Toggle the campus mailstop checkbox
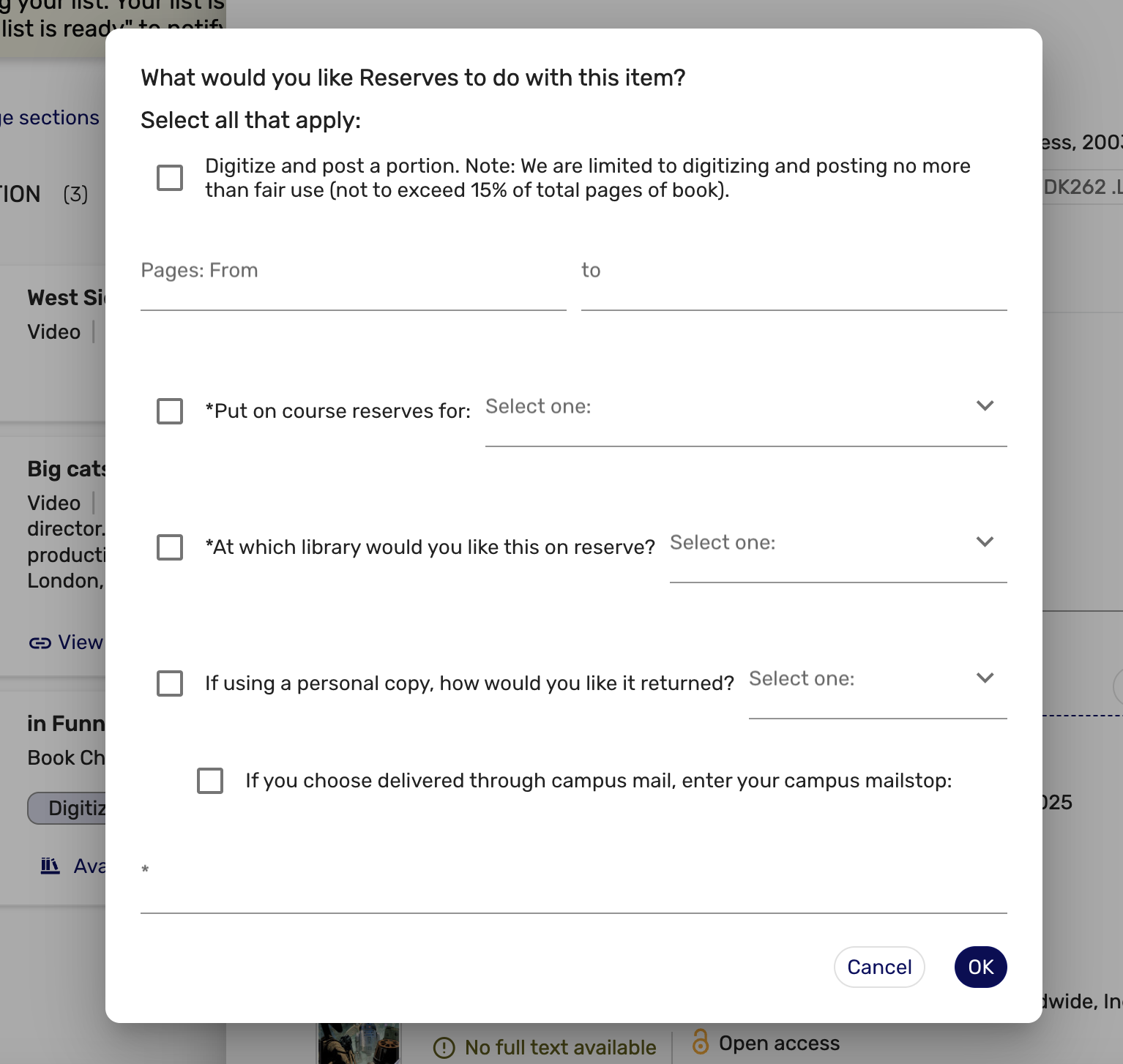The width and height of the screenshot is (1123, 1064). [210, 781]
